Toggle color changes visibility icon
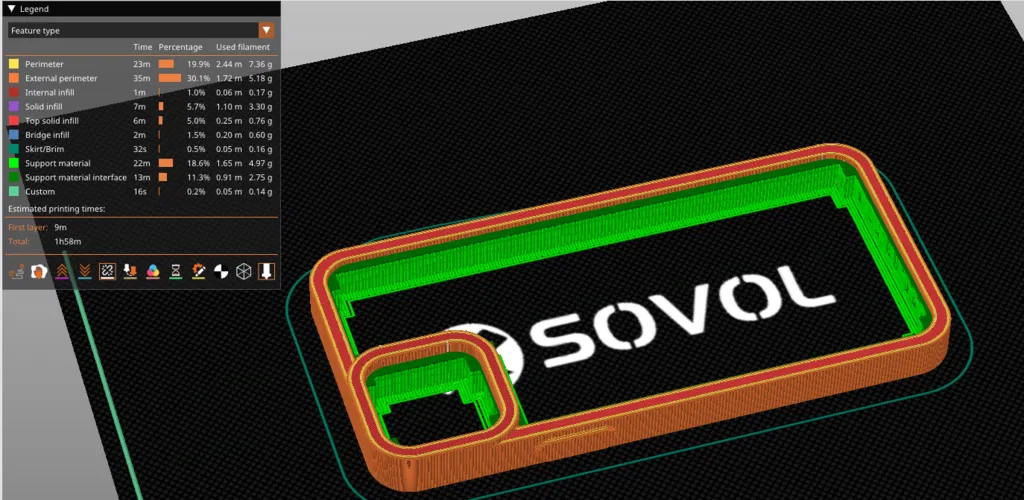This screenshot has height=500, width=1024. click(153, 272)
